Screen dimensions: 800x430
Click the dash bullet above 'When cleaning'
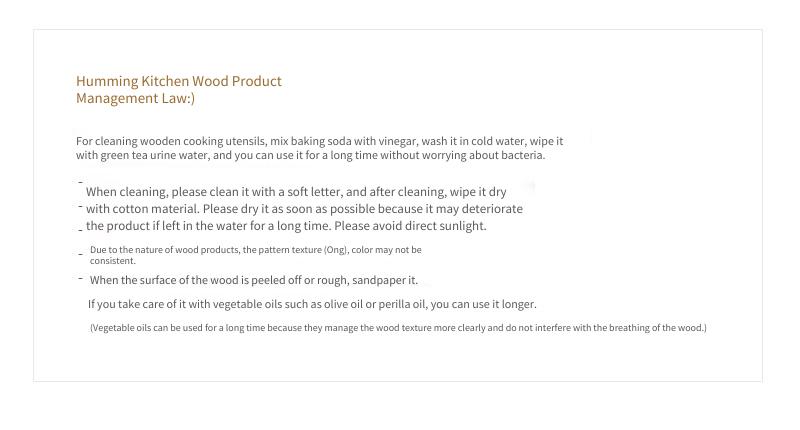[81, 182]
